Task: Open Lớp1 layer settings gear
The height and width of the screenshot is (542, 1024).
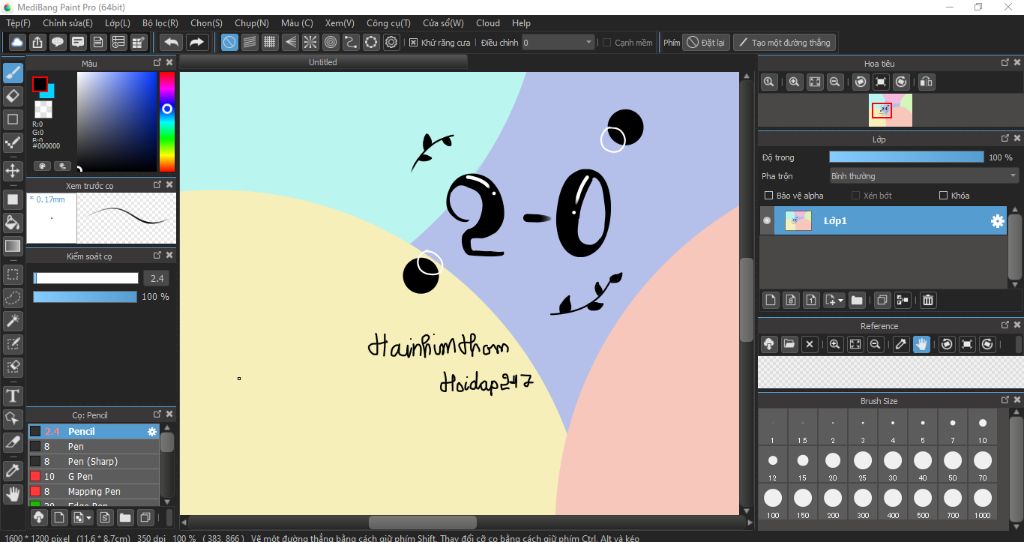Action: point(997,221)
